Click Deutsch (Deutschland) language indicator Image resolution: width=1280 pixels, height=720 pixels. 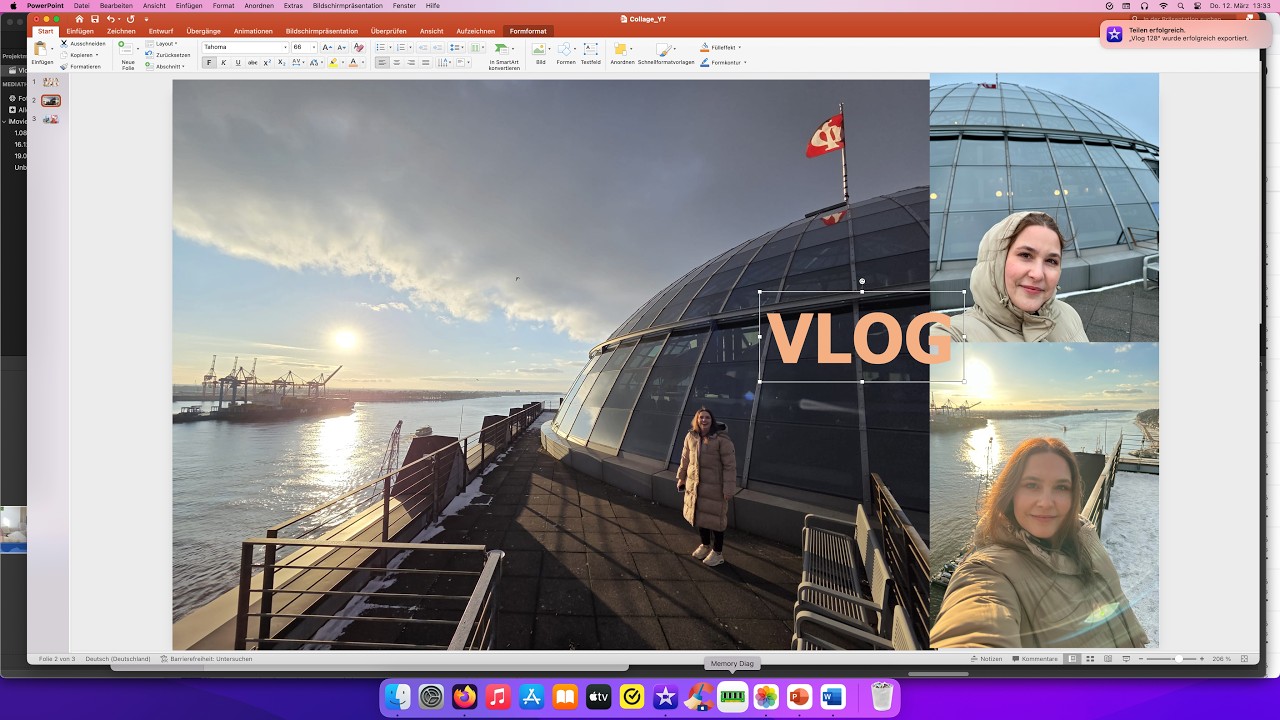118,659
